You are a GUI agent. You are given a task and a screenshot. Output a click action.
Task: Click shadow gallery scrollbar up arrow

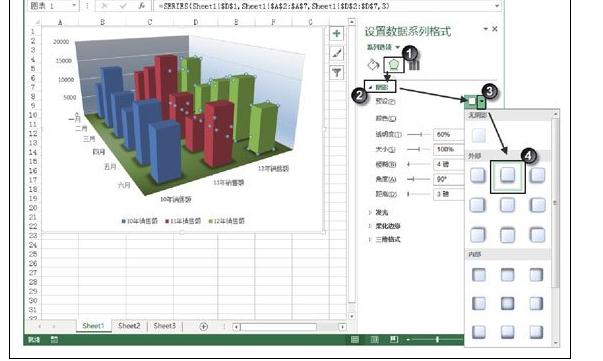(555, 114)
